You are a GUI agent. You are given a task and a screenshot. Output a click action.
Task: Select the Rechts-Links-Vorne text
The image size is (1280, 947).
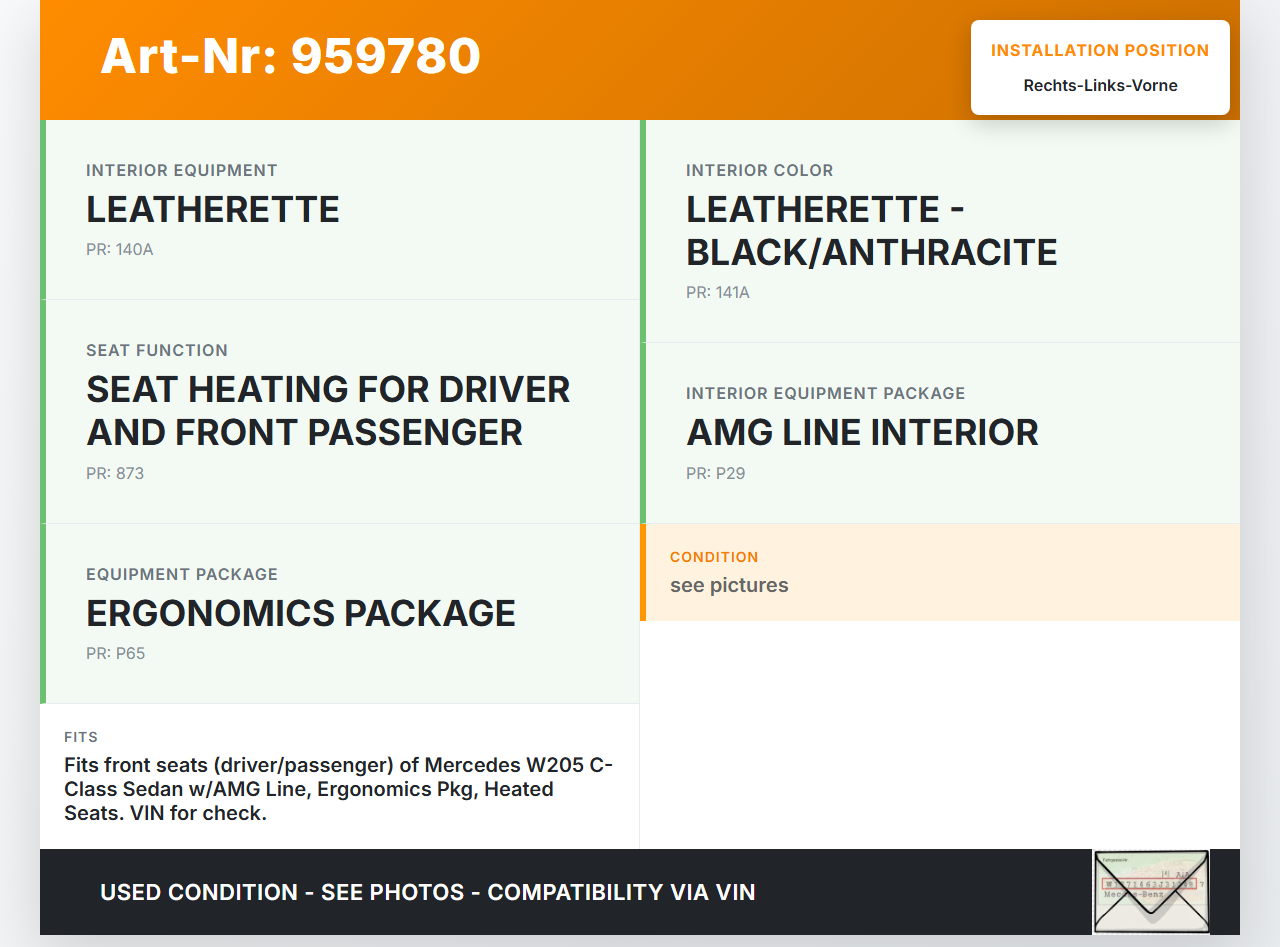[x=1100, y=86]
